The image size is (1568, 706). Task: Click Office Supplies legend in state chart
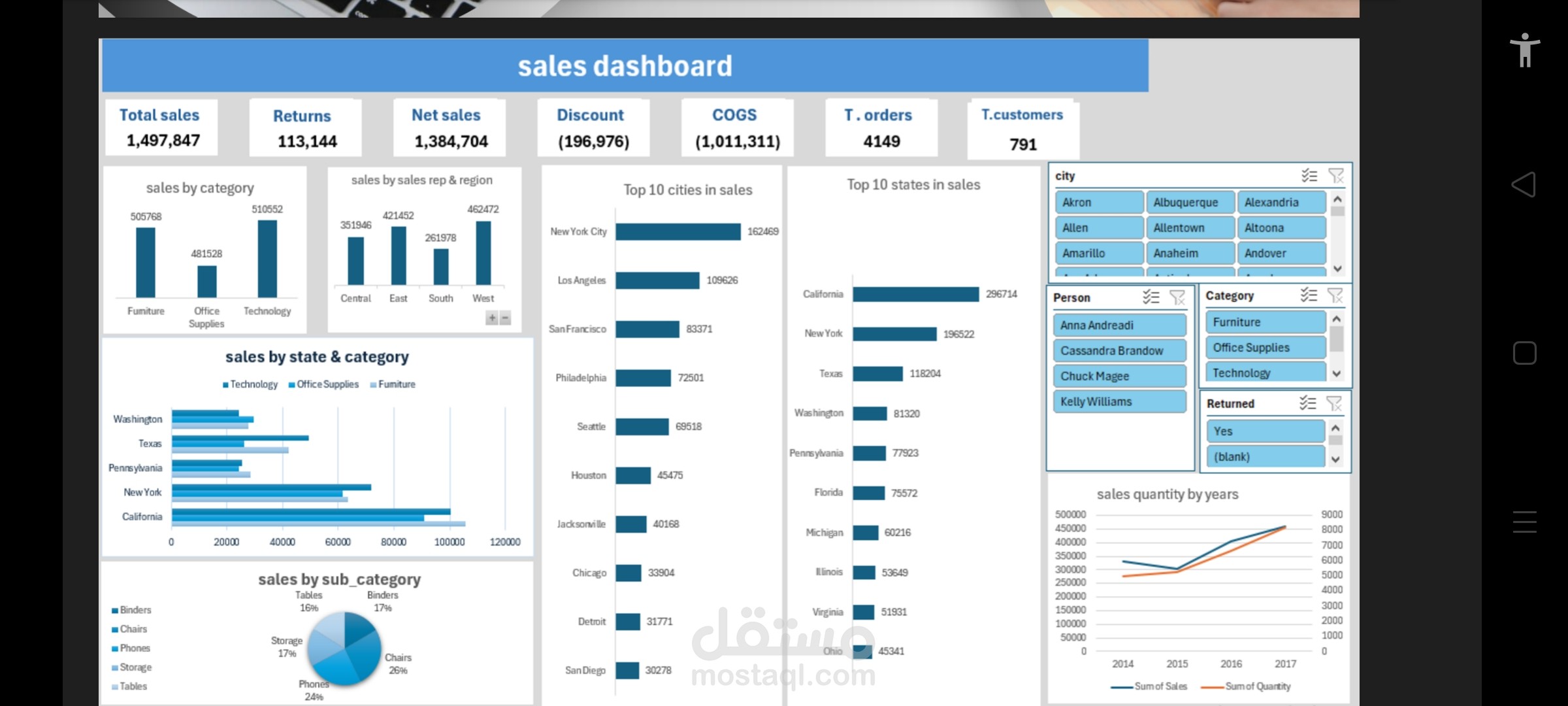[x=323, y=384]
